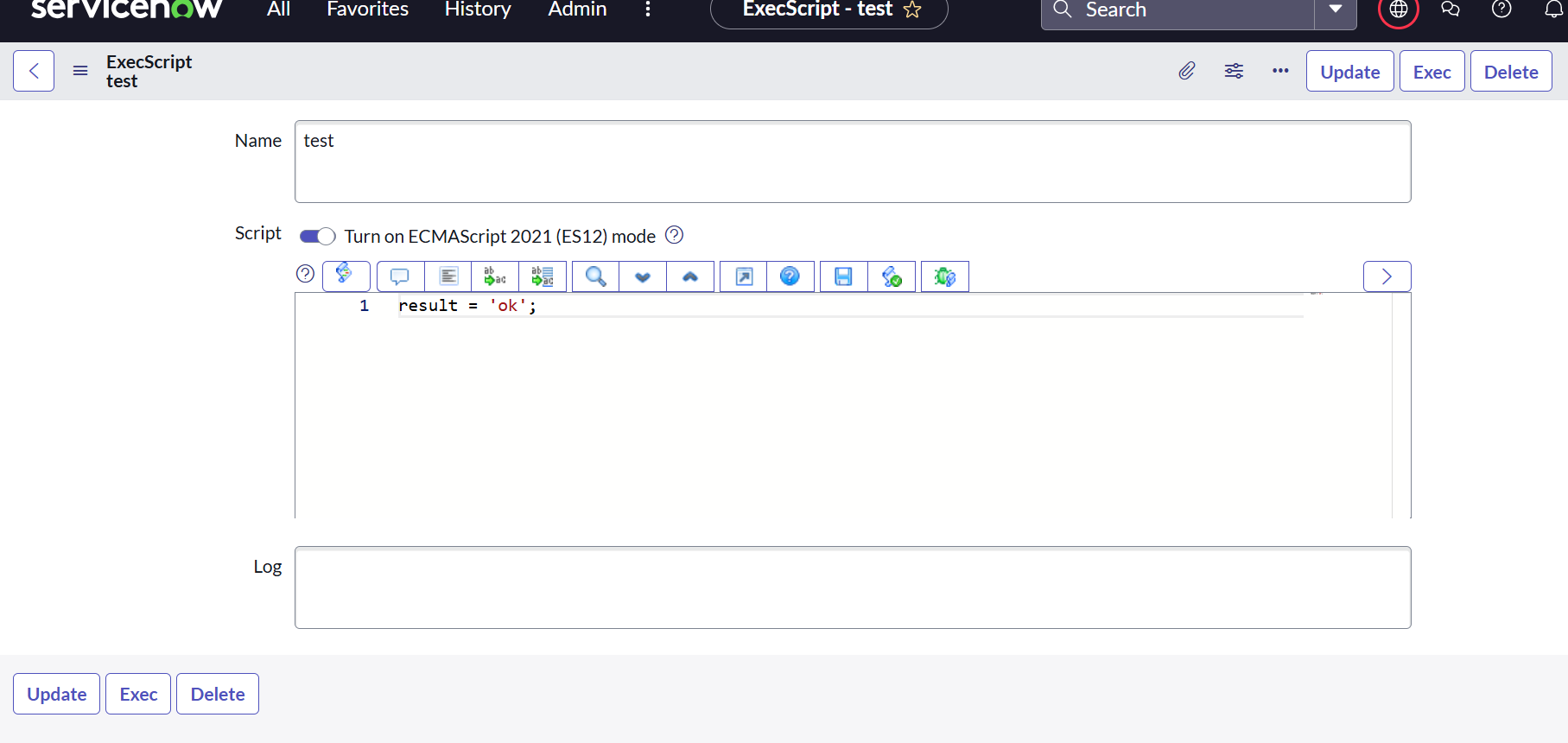This screenshot has width=1568, height=743.
Task: Click the bottom Delete button
Action: click(218, 694)
